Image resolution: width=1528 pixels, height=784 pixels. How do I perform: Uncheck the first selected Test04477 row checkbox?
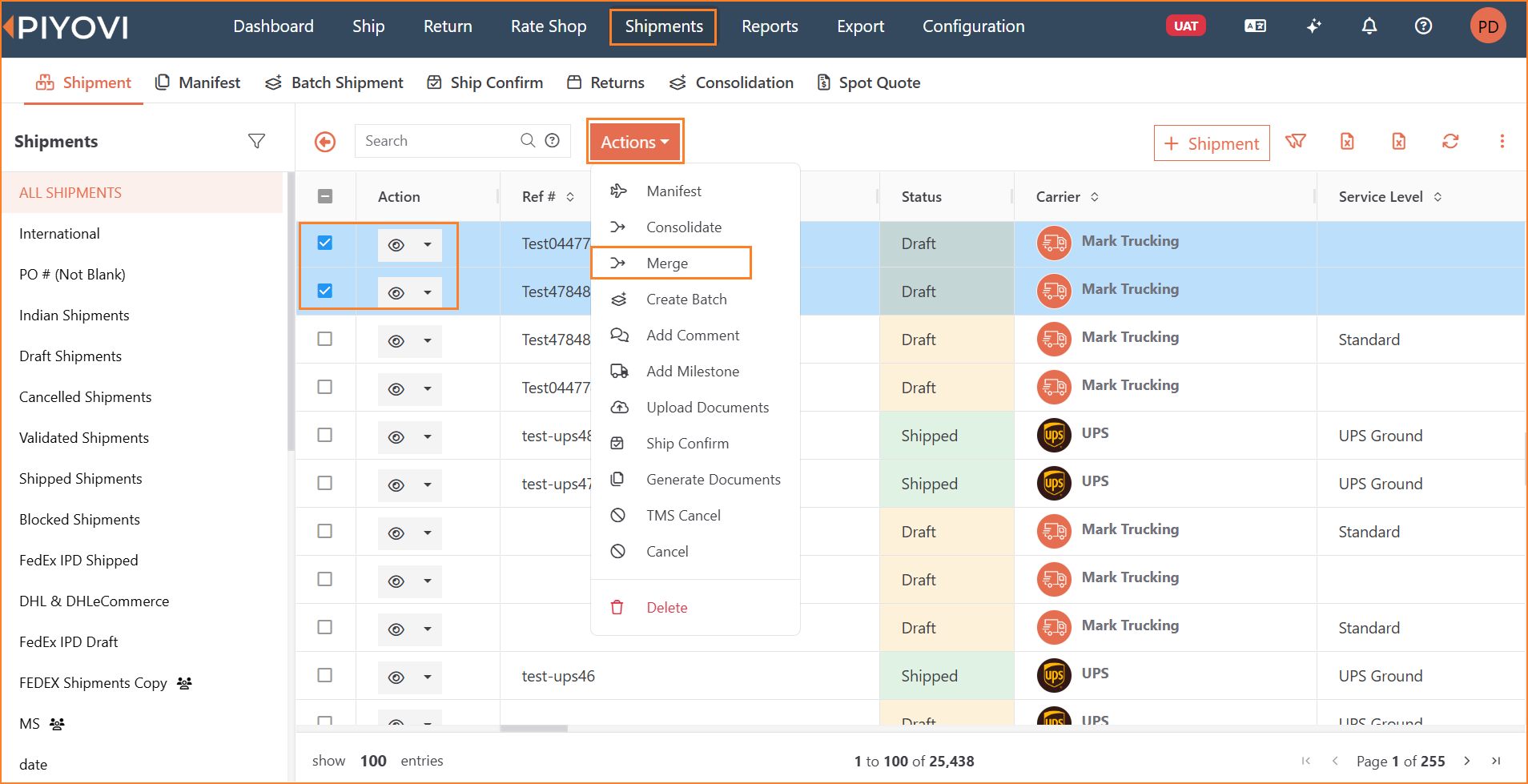click(325, 243)
